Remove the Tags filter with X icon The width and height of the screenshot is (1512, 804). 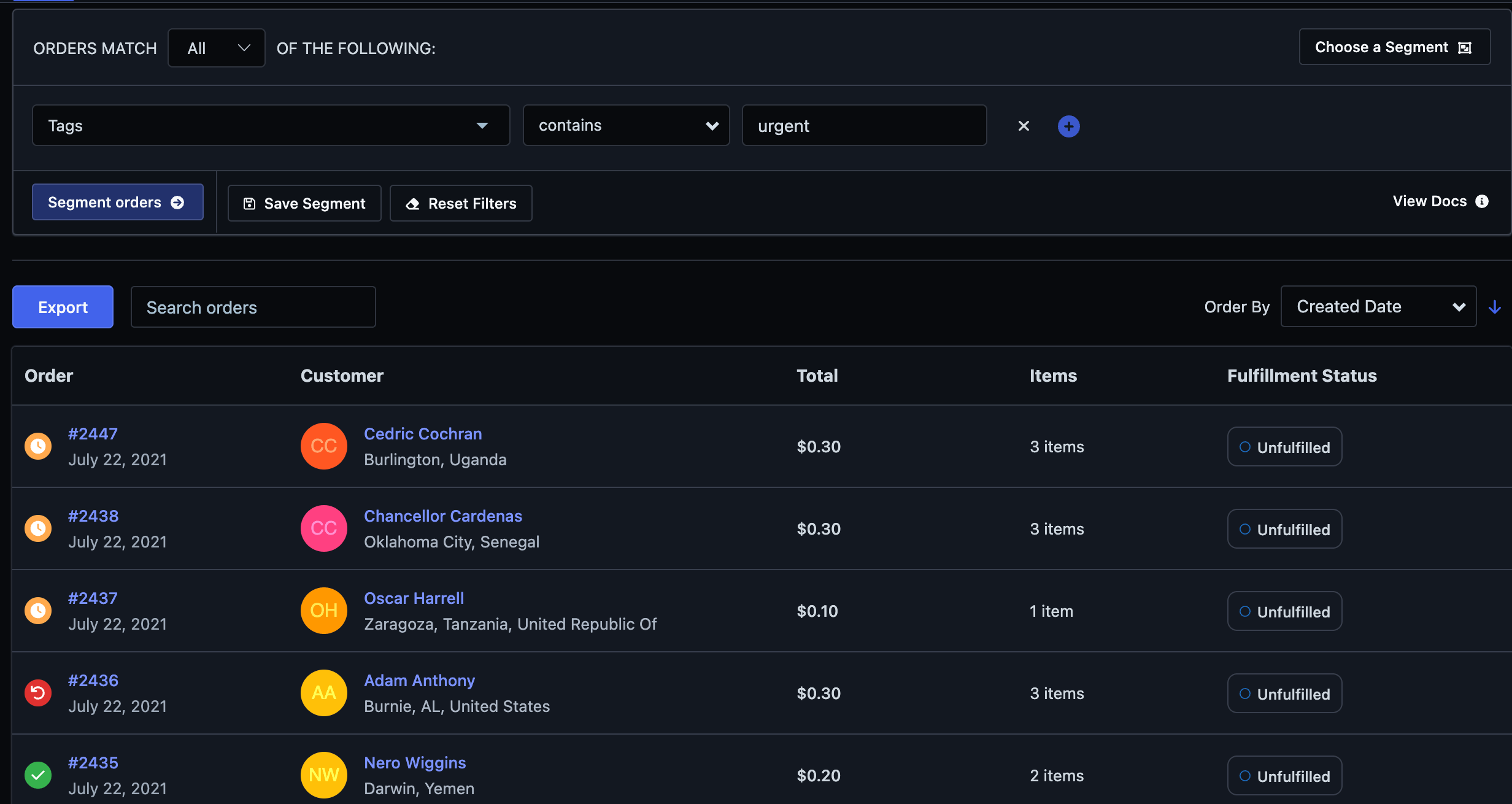pyautogui.click(x=1024, y=126)
